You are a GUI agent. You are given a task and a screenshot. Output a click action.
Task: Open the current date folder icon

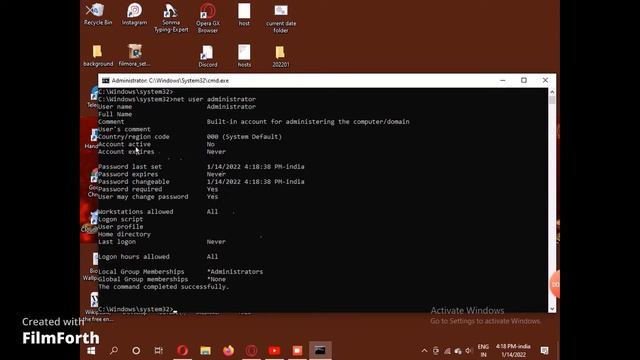281,18
